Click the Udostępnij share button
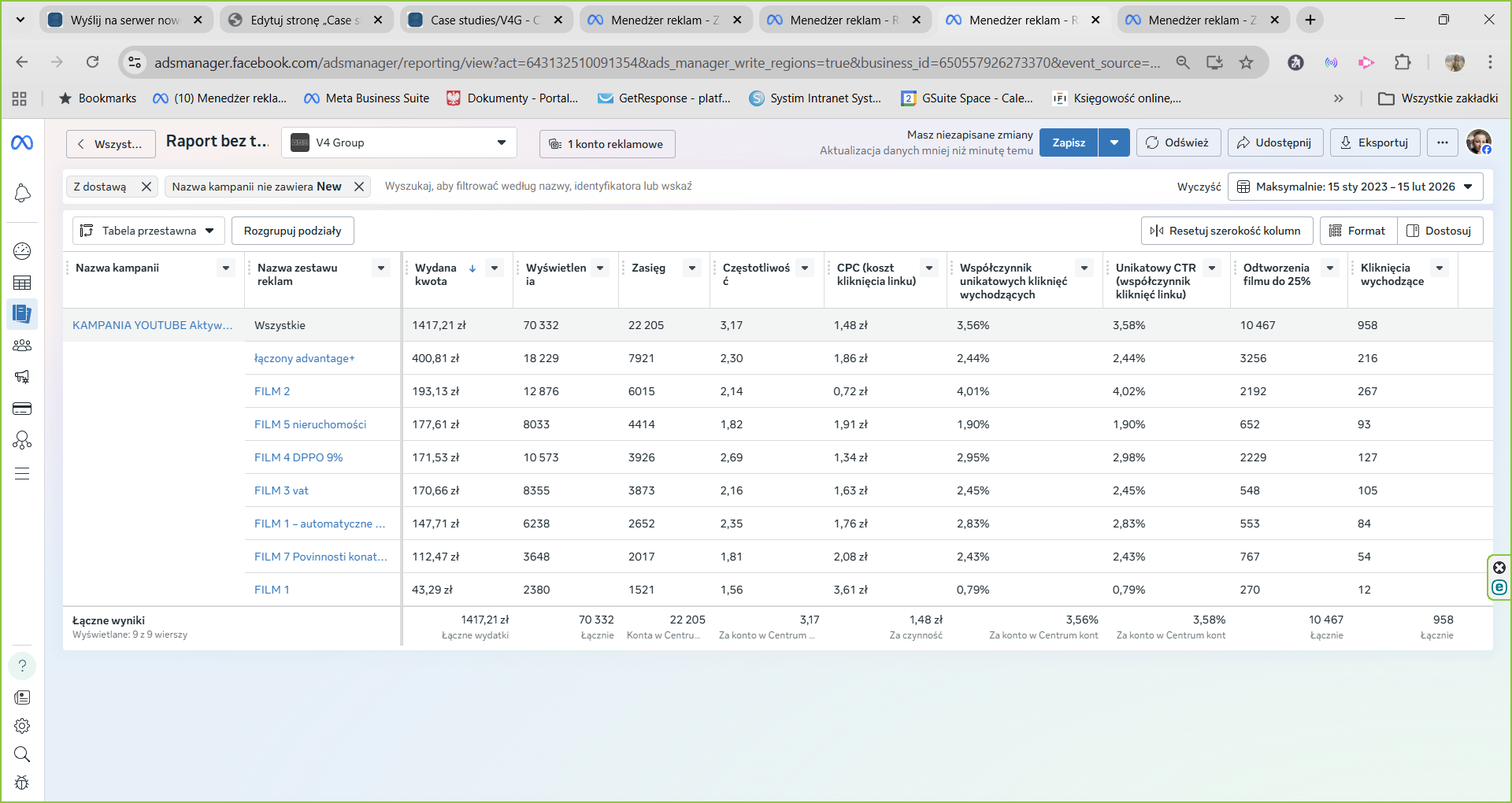 (1275, 142)
